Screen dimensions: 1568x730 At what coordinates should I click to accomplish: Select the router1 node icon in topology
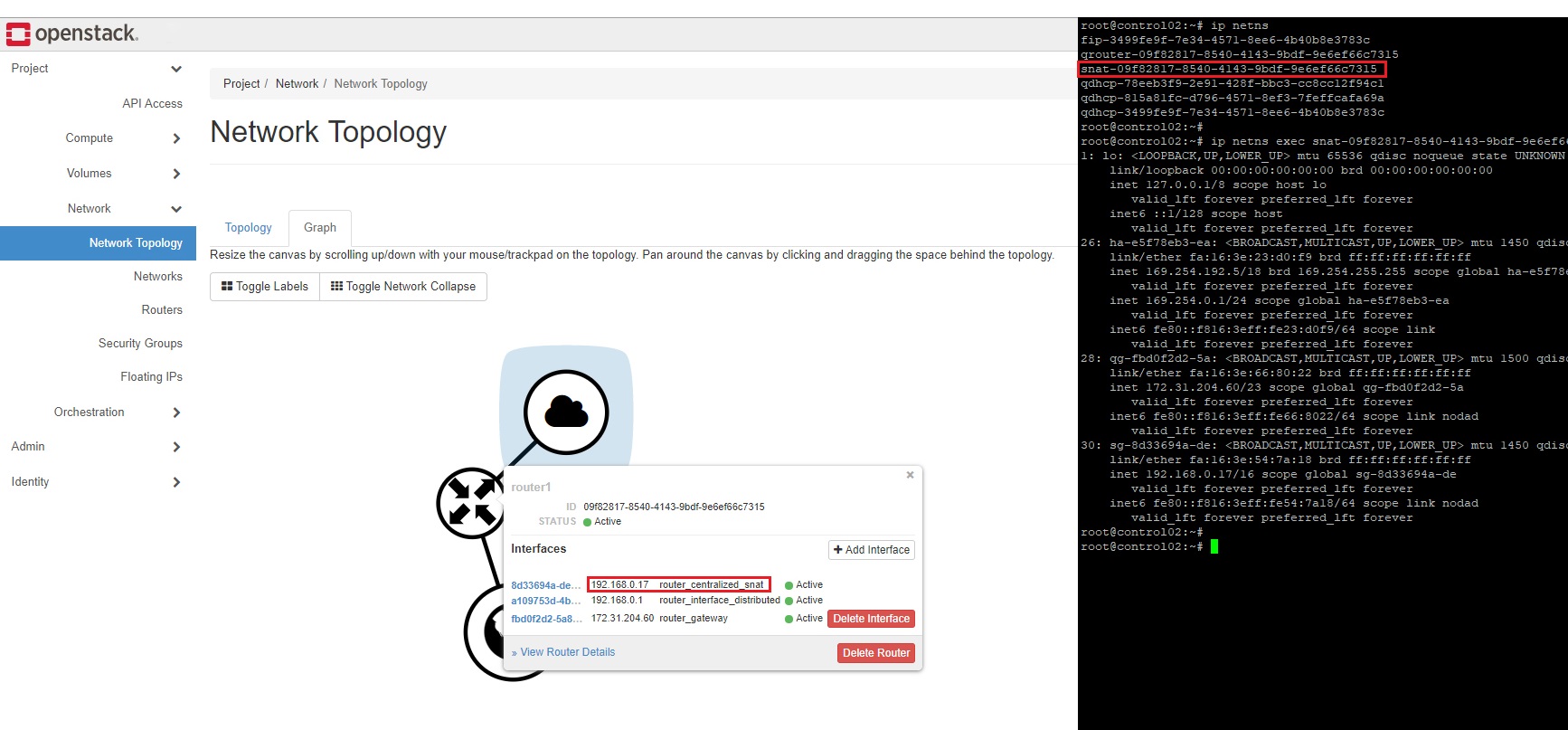470,503
